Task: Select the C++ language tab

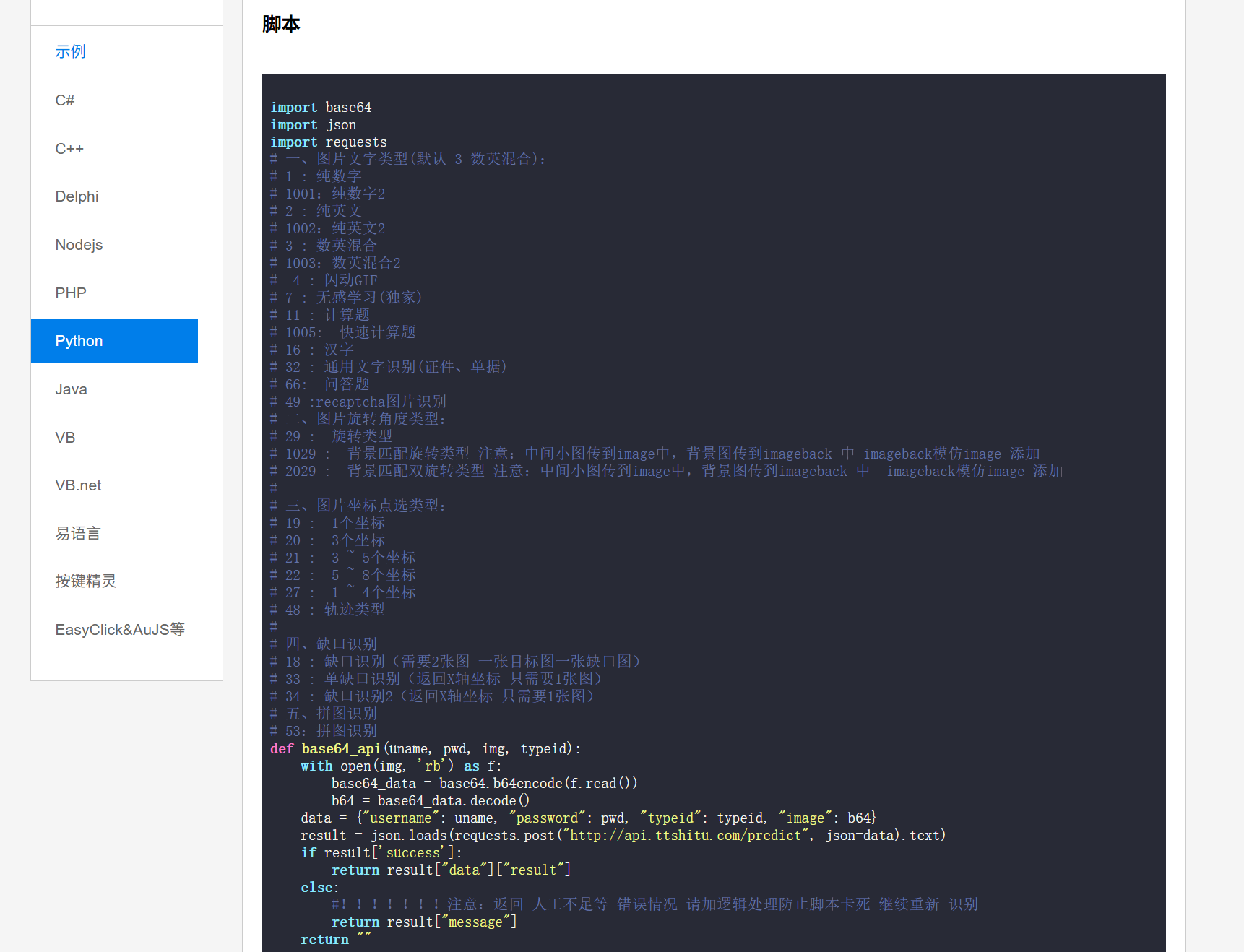Action: click(69, 148)
